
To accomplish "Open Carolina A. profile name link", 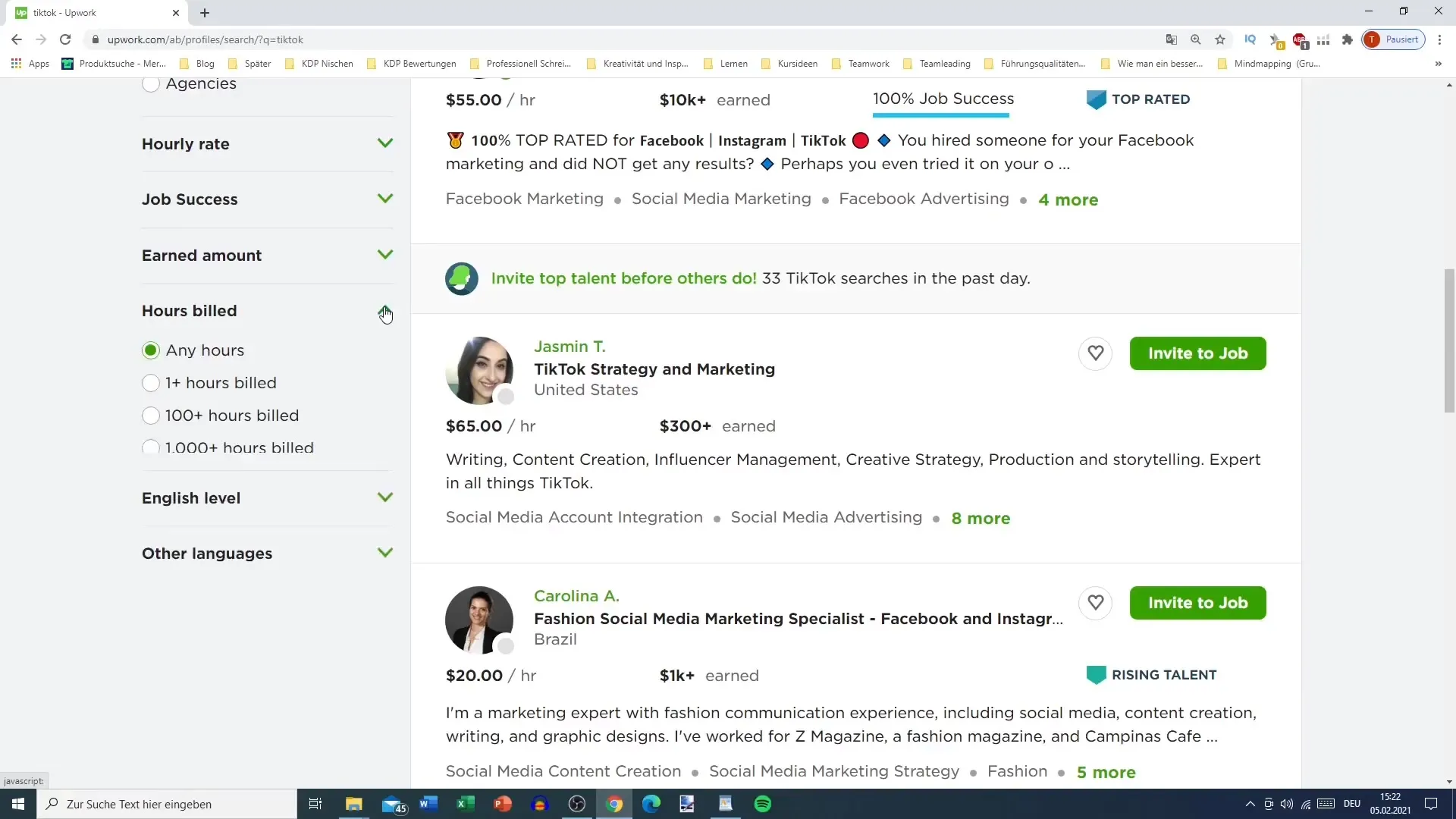I will click(x=576, y=596).
